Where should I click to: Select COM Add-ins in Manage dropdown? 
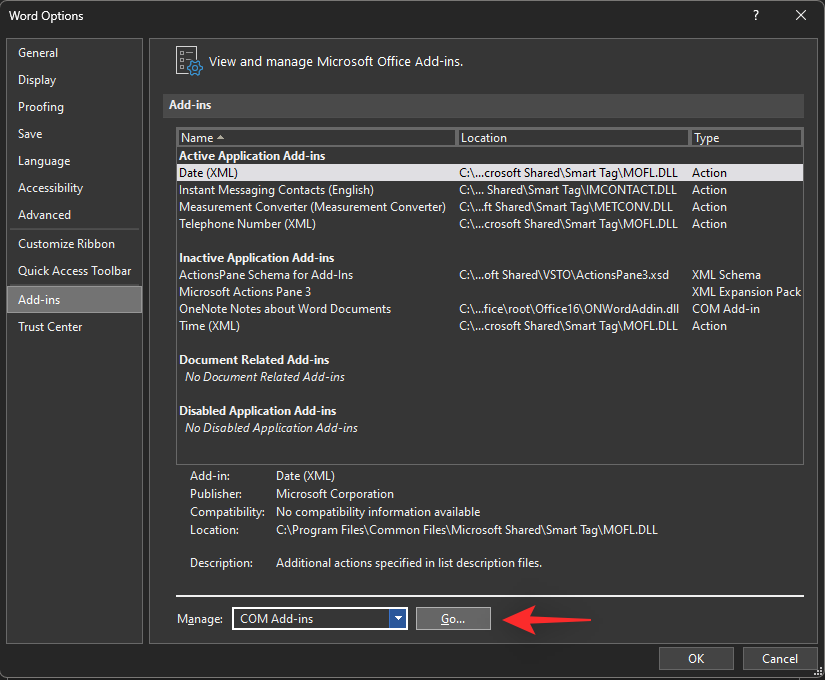[x=320, y=618]
